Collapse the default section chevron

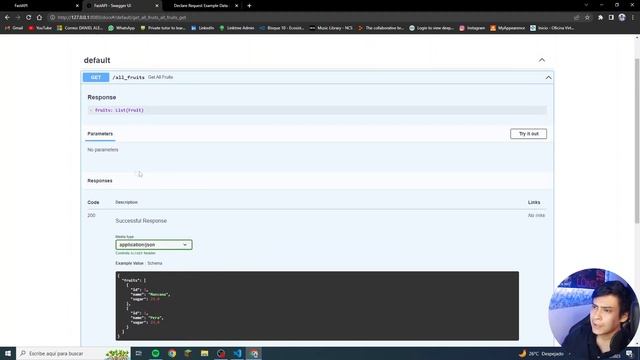point(542,60)
